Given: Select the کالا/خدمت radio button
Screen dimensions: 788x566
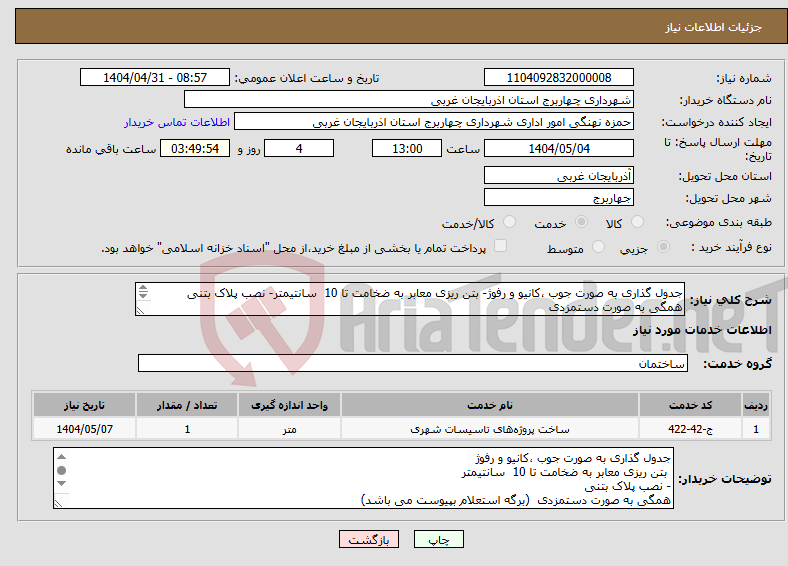Looking at the screenshot, I should click(510, 222).
